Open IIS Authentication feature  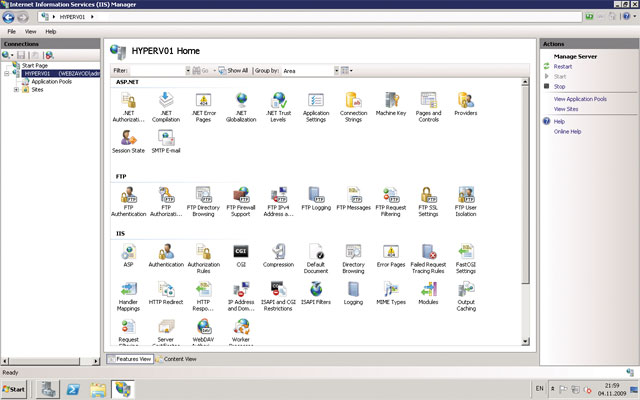coord(166,255)
